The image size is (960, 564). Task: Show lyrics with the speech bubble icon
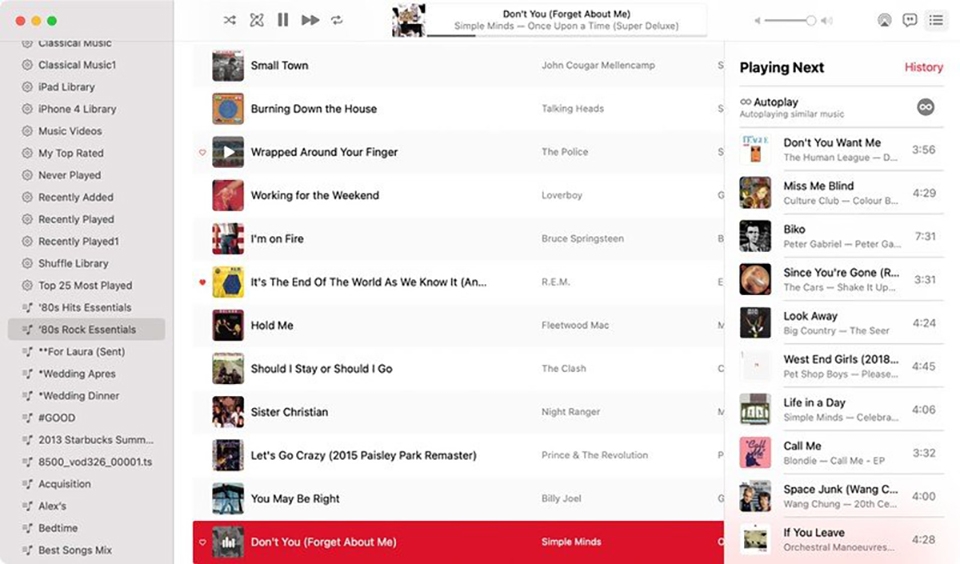pyautogui.click(x=910, y=20)
